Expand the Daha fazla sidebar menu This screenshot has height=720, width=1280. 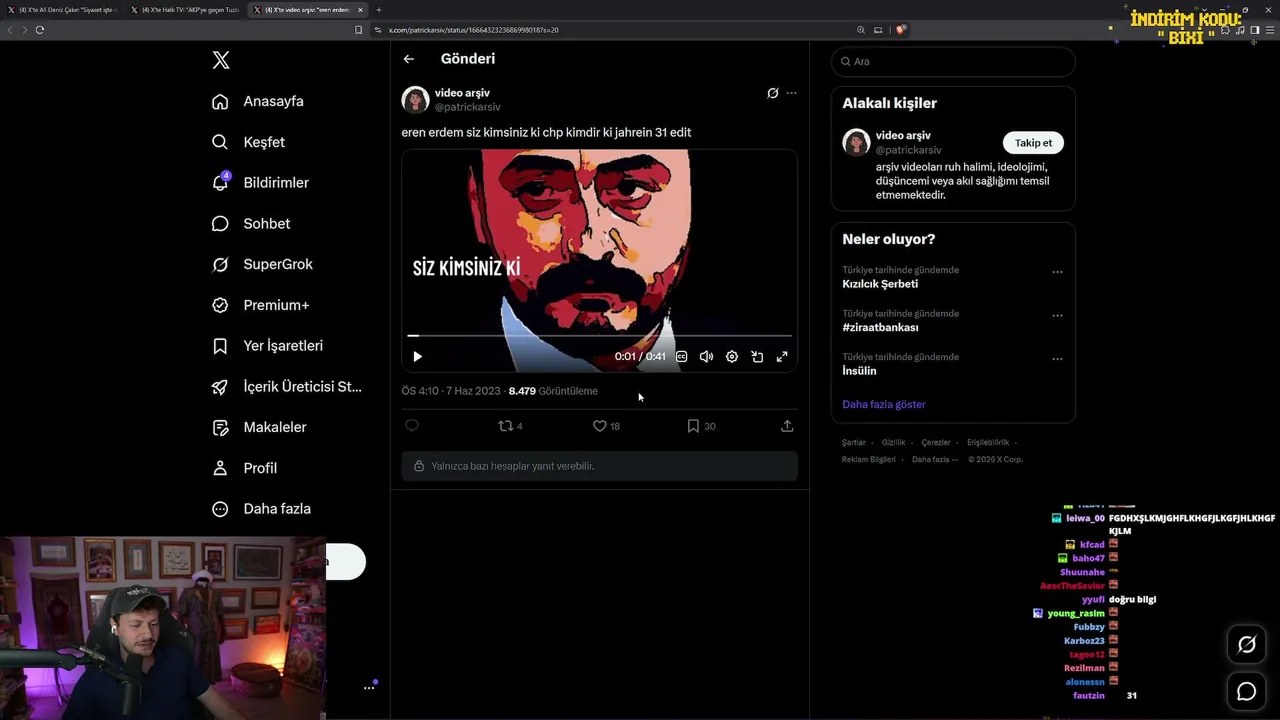(261, 509)
